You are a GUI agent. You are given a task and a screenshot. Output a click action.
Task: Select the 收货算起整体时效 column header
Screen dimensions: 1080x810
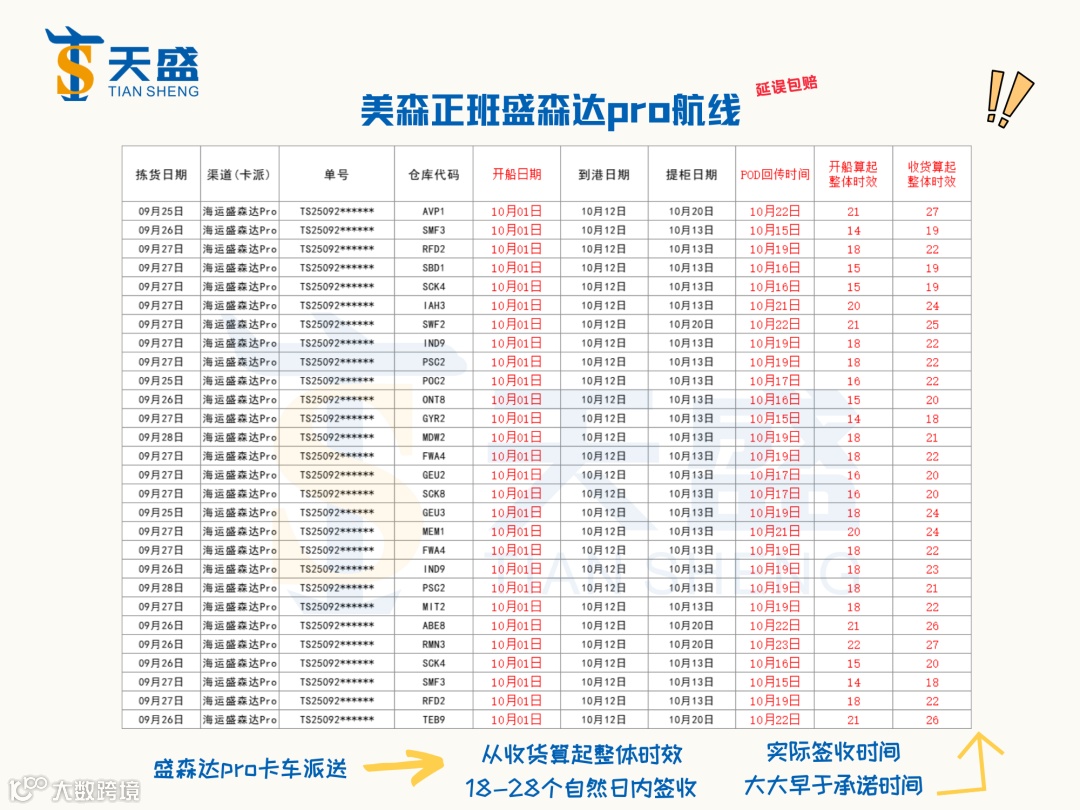931,174
